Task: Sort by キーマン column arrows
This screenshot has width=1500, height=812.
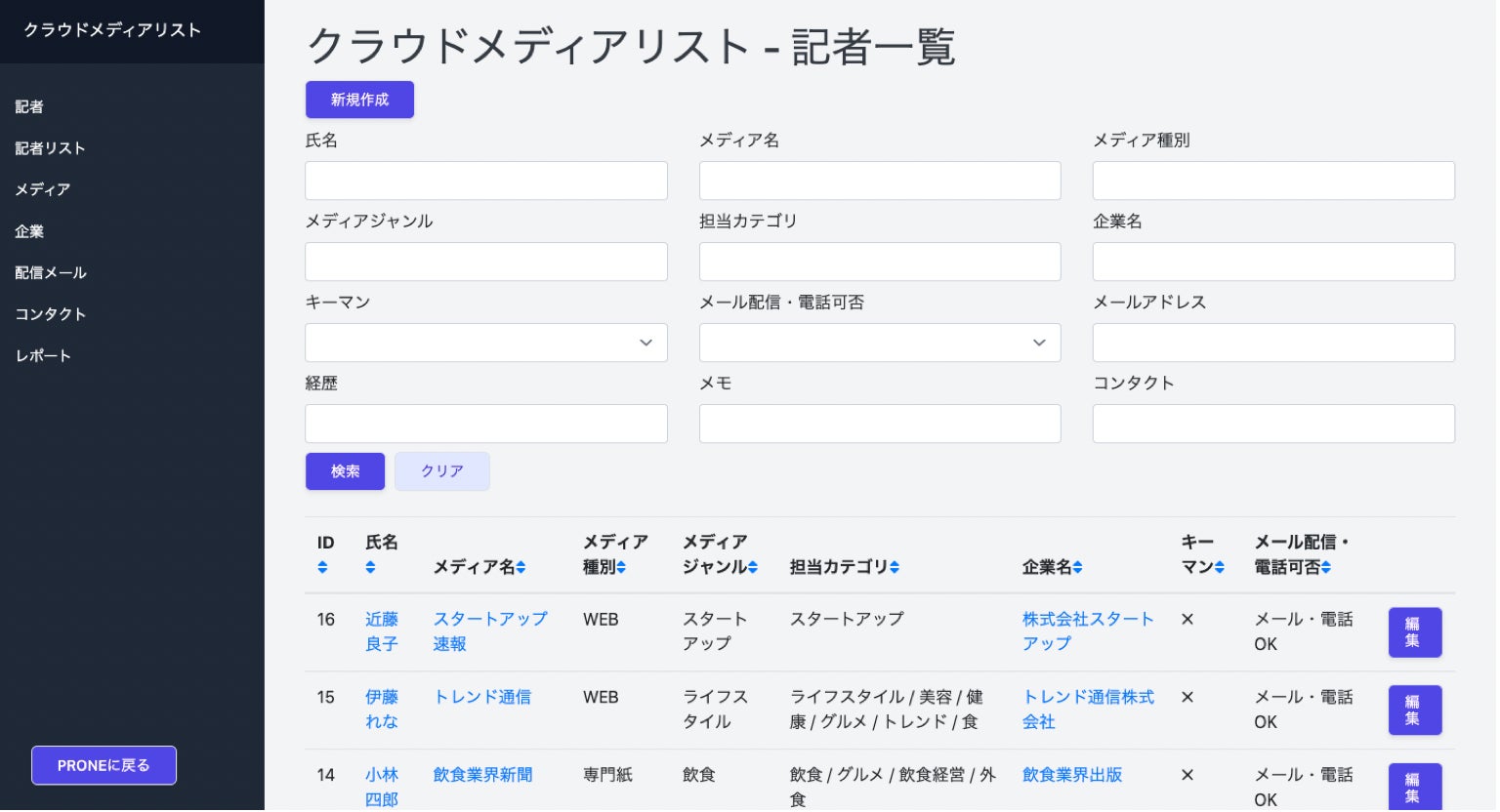Action: tap(1220, 568)
